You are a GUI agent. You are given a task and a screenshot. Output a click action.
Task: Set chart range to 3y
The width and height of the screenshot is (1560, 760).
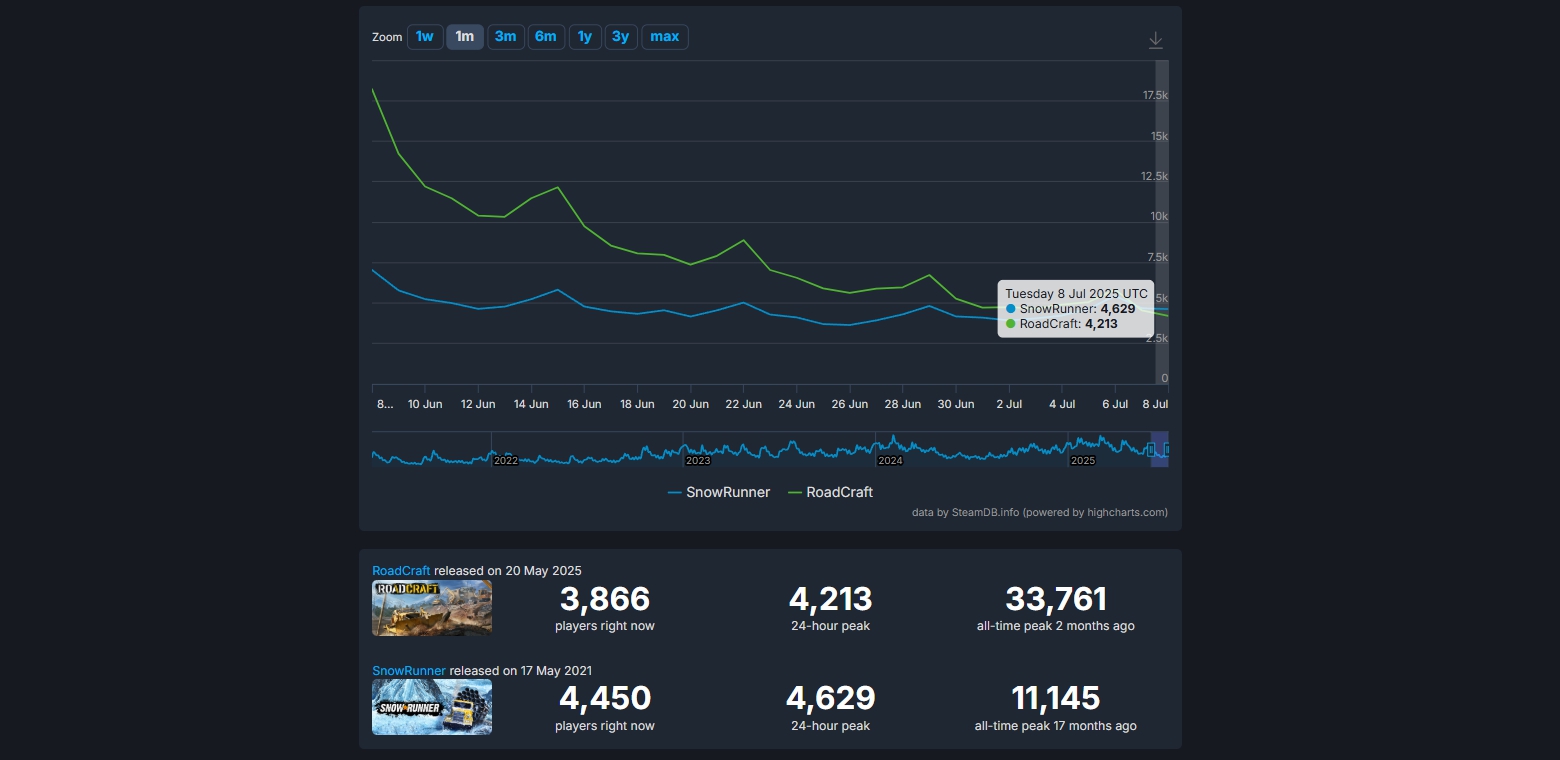(621, 37)
